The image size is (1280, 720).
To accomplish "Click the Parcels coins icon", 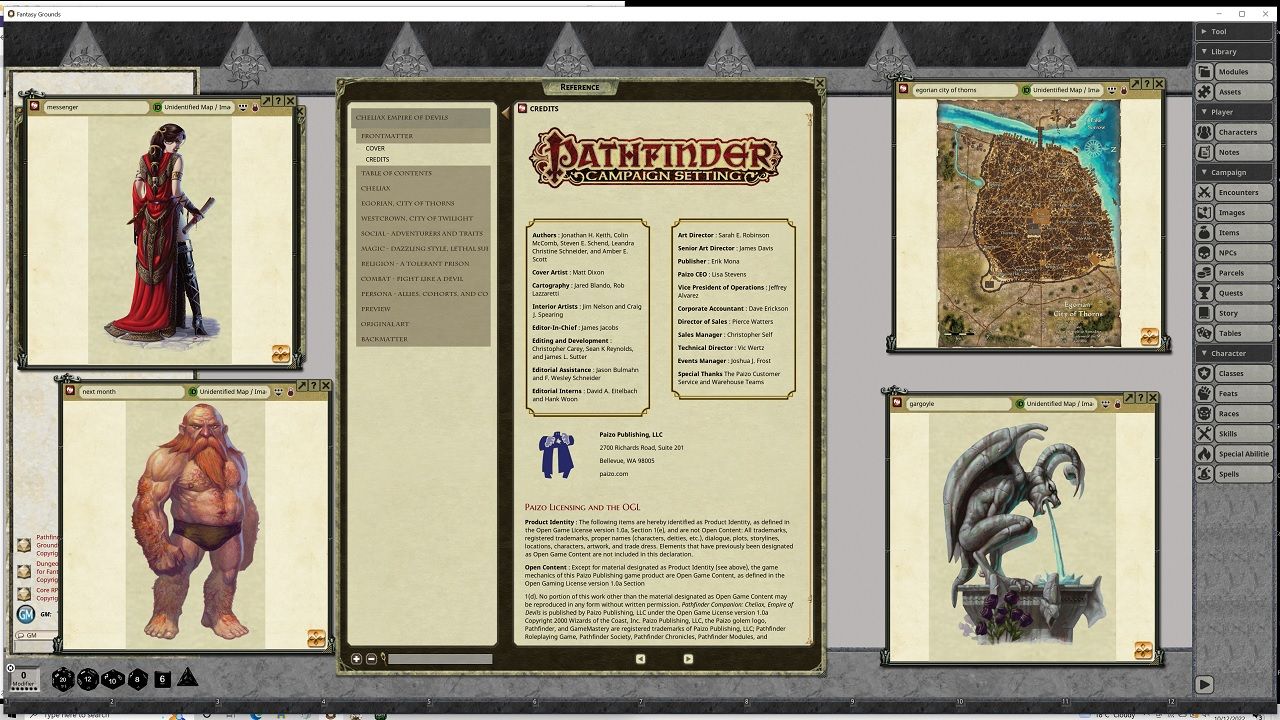I will coord(1205,273).
